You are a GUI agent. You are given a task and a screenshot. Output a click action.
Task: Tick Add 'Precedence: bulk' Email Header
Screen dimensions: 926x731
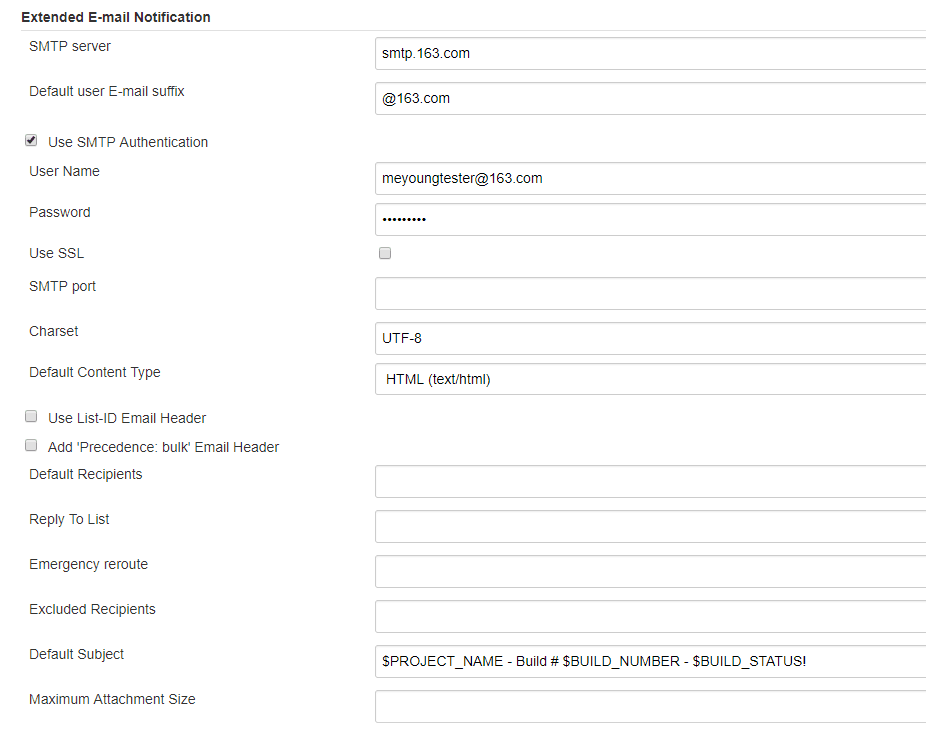click(x=31, y=446)
